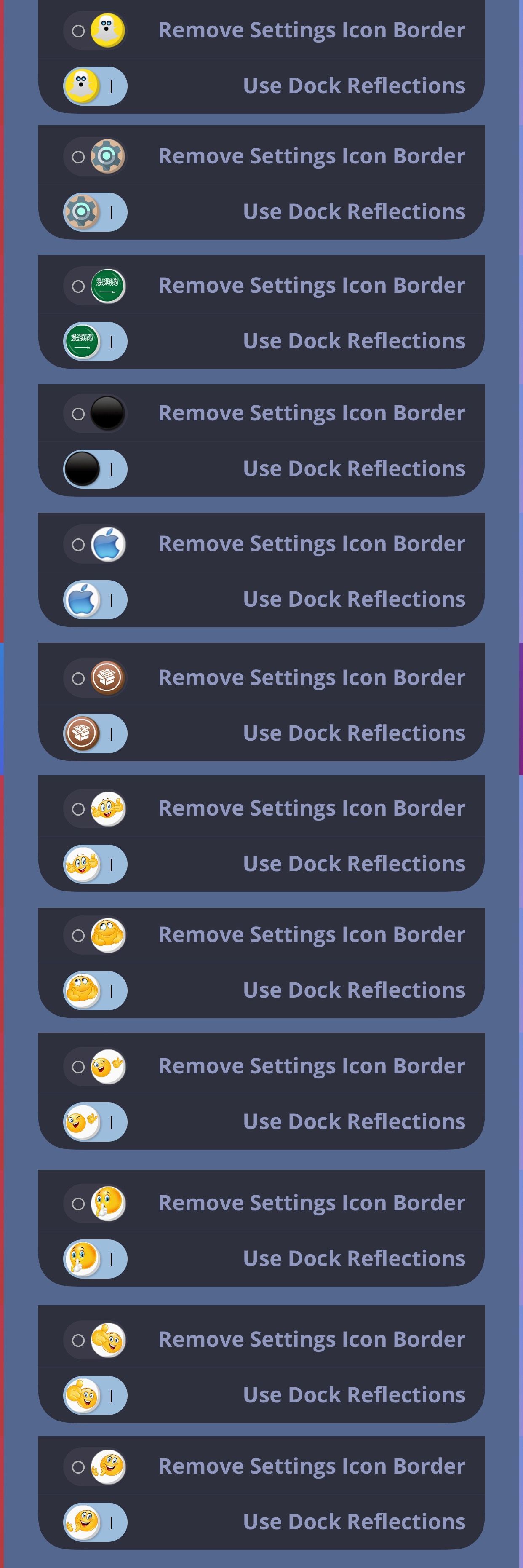Click the blue Apple logo knob beside Remove Settings Icon Border
This screenshot has width=523, height=1568.
pos(108,544)
